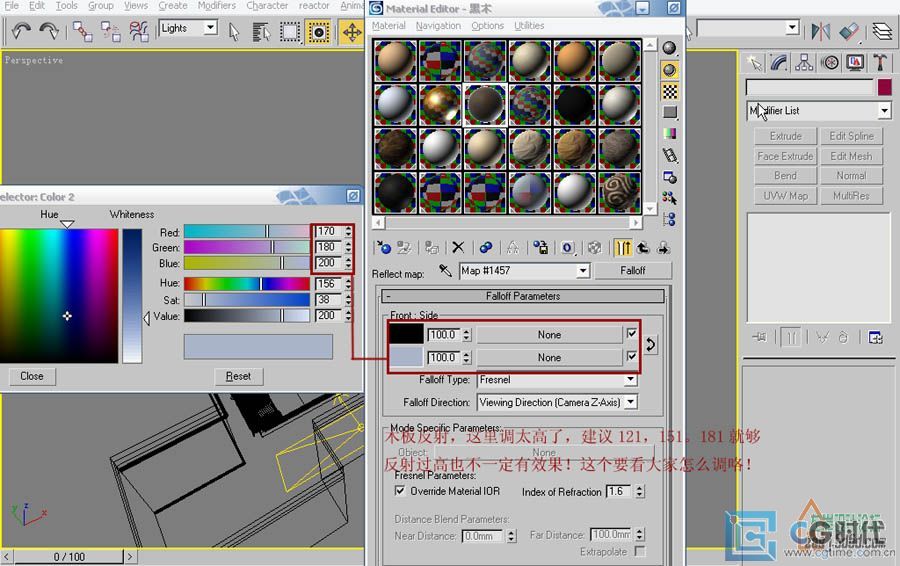Toggle the Extrapolate checkbox
900x566 pixels.
[640, 551]
